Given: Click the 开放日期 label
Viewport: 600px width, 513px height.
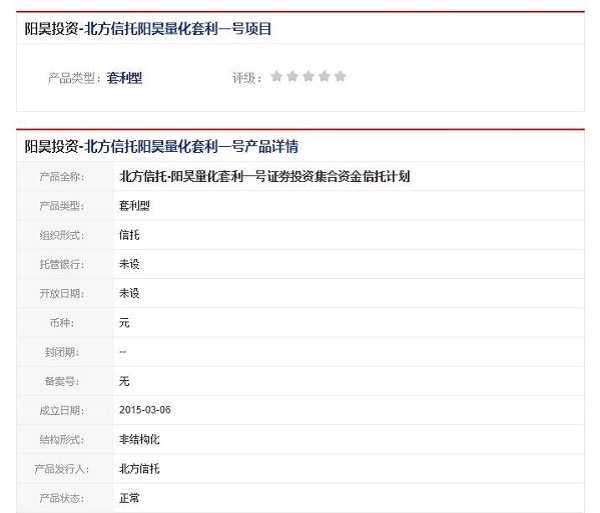Looking at the screenshot, I should tap(62, 293).
